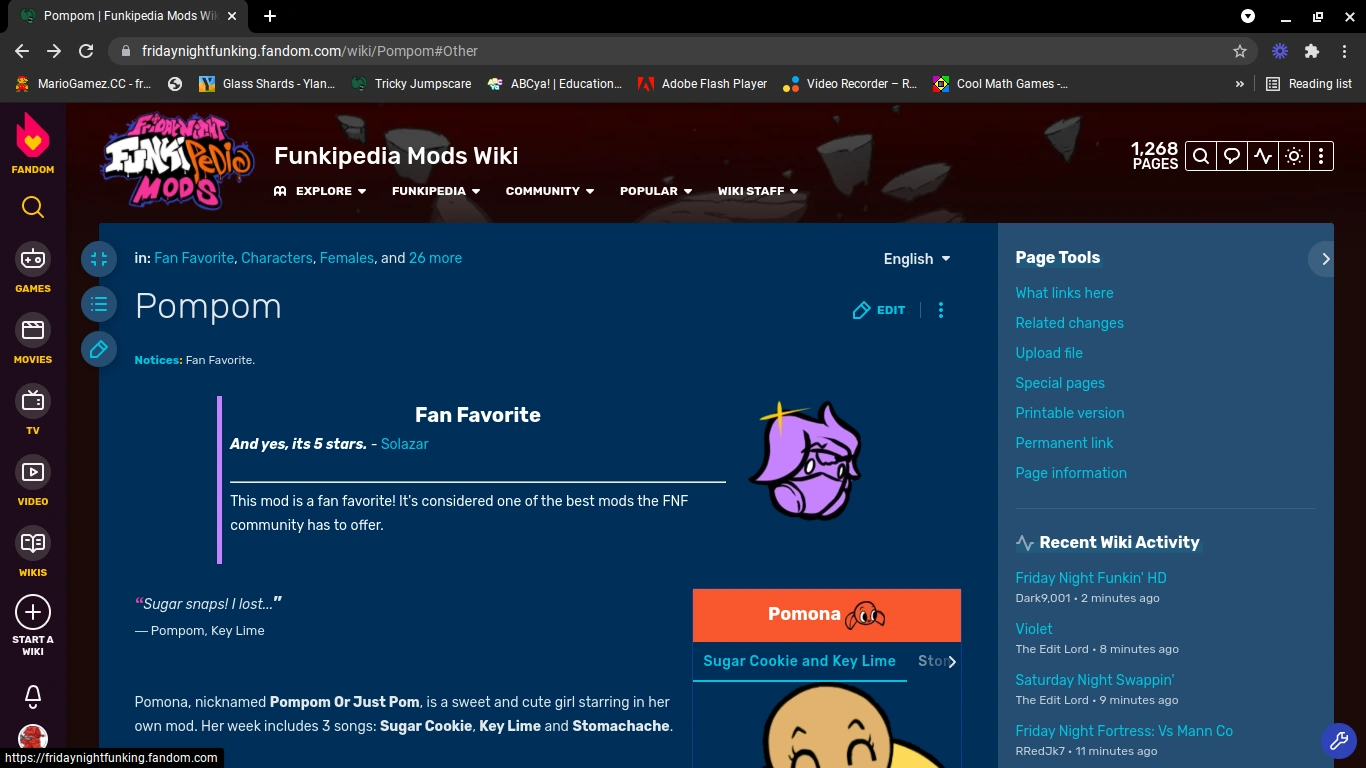Open the Video Recorder bookmark
Viewport: 1366px width, 768px height.
pyautogui.click(x=850, y=84)
